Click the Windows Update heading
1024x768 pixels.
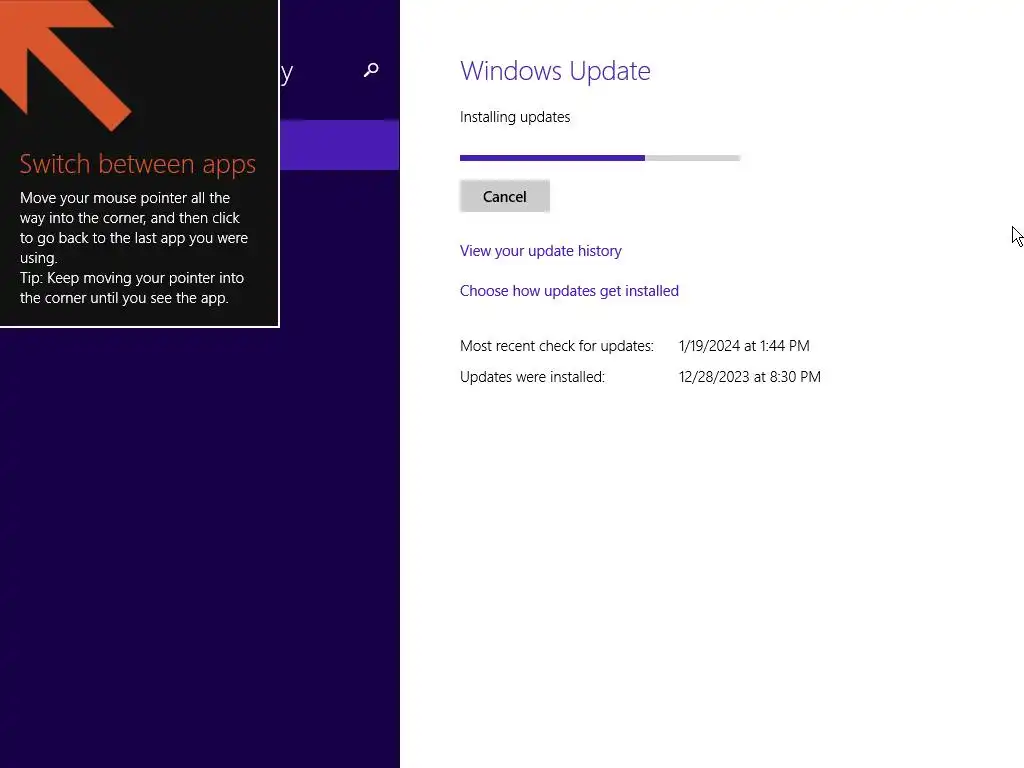555,71
